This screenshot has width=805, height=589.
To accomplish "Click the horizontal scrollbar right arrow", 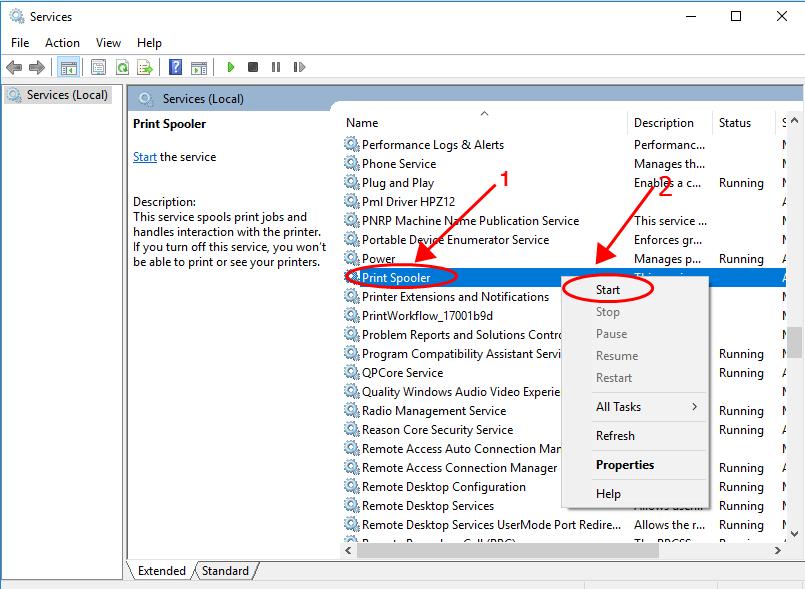I will tap(778, 550).
